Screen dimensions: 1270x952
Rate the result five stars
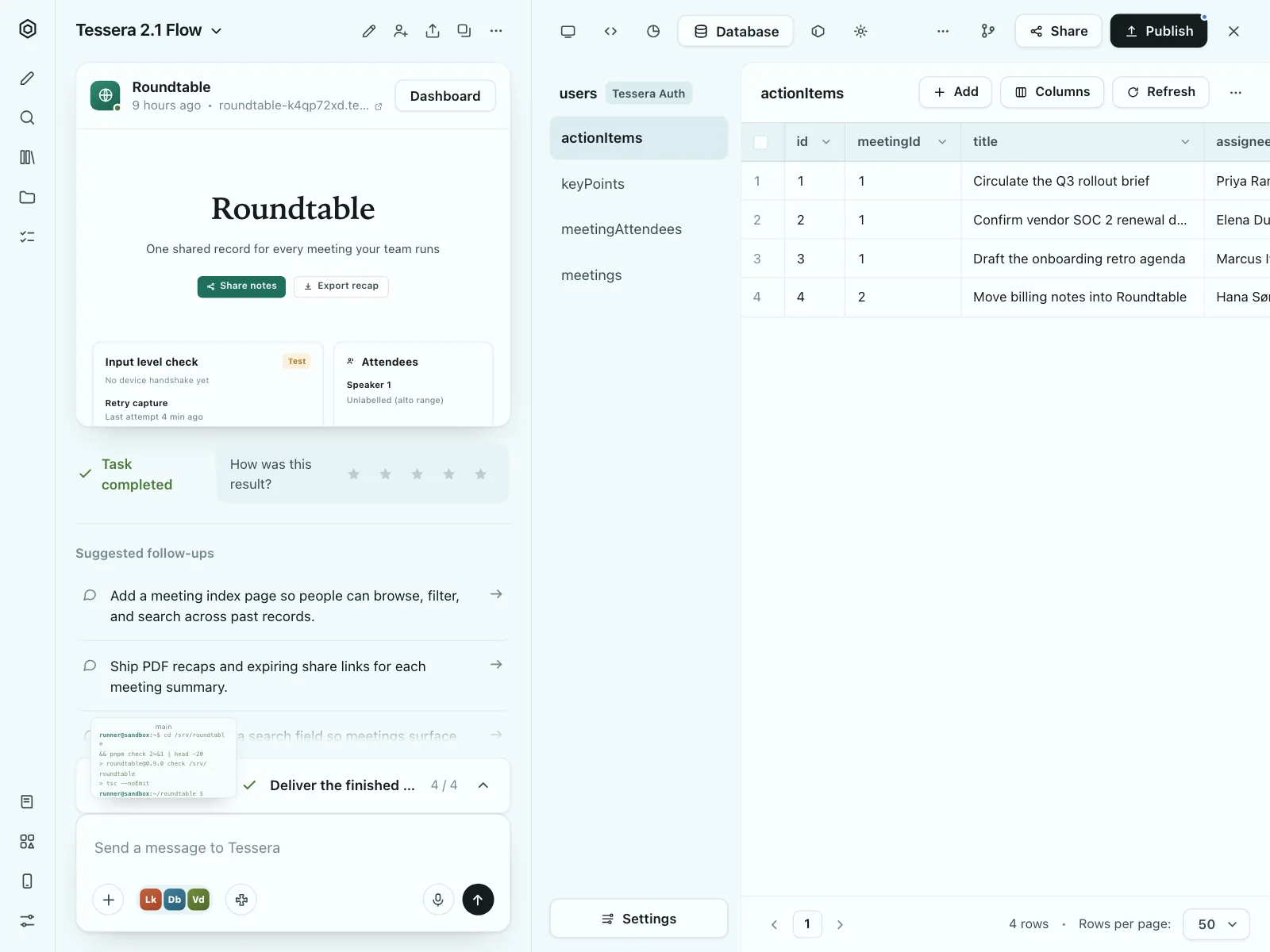481,474
